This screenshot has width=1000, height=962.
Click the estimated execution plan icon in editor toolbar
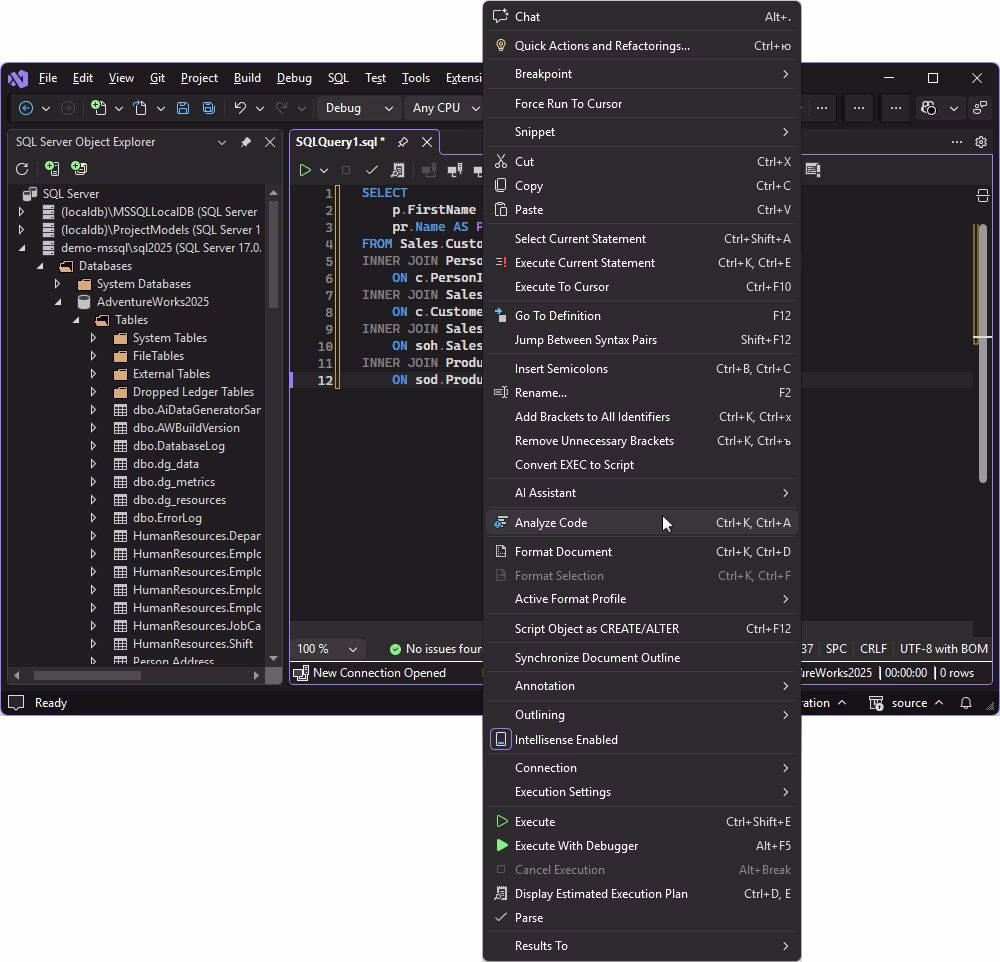click(397, 170)
